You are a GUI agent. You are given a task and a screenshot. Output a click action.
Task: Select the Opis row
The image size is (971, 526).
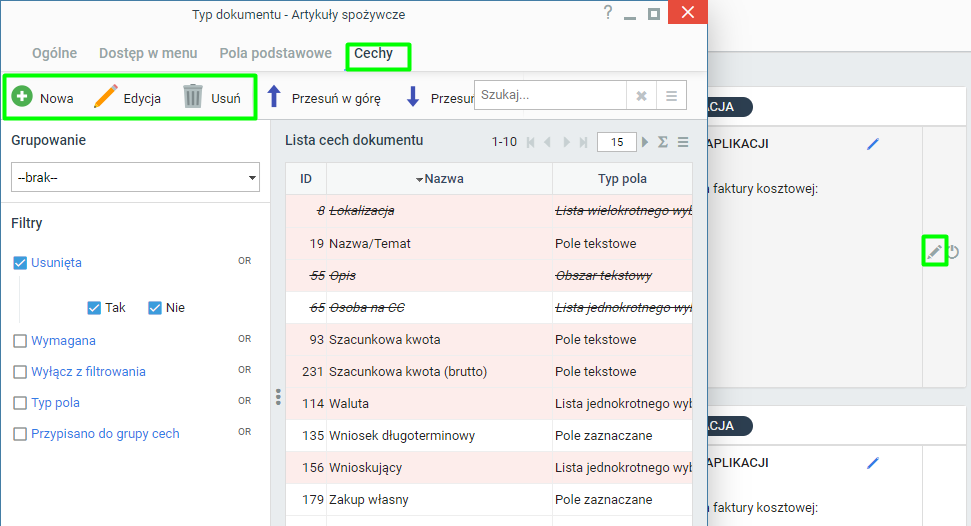coord(489,276)
